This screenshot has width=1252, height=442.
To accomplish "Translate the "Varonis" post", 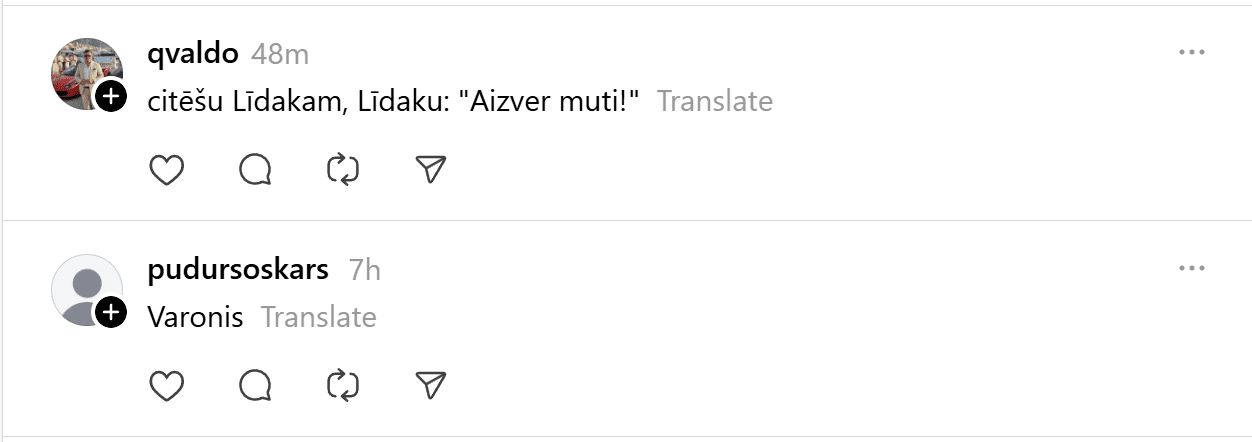I will tap(318, 317).
